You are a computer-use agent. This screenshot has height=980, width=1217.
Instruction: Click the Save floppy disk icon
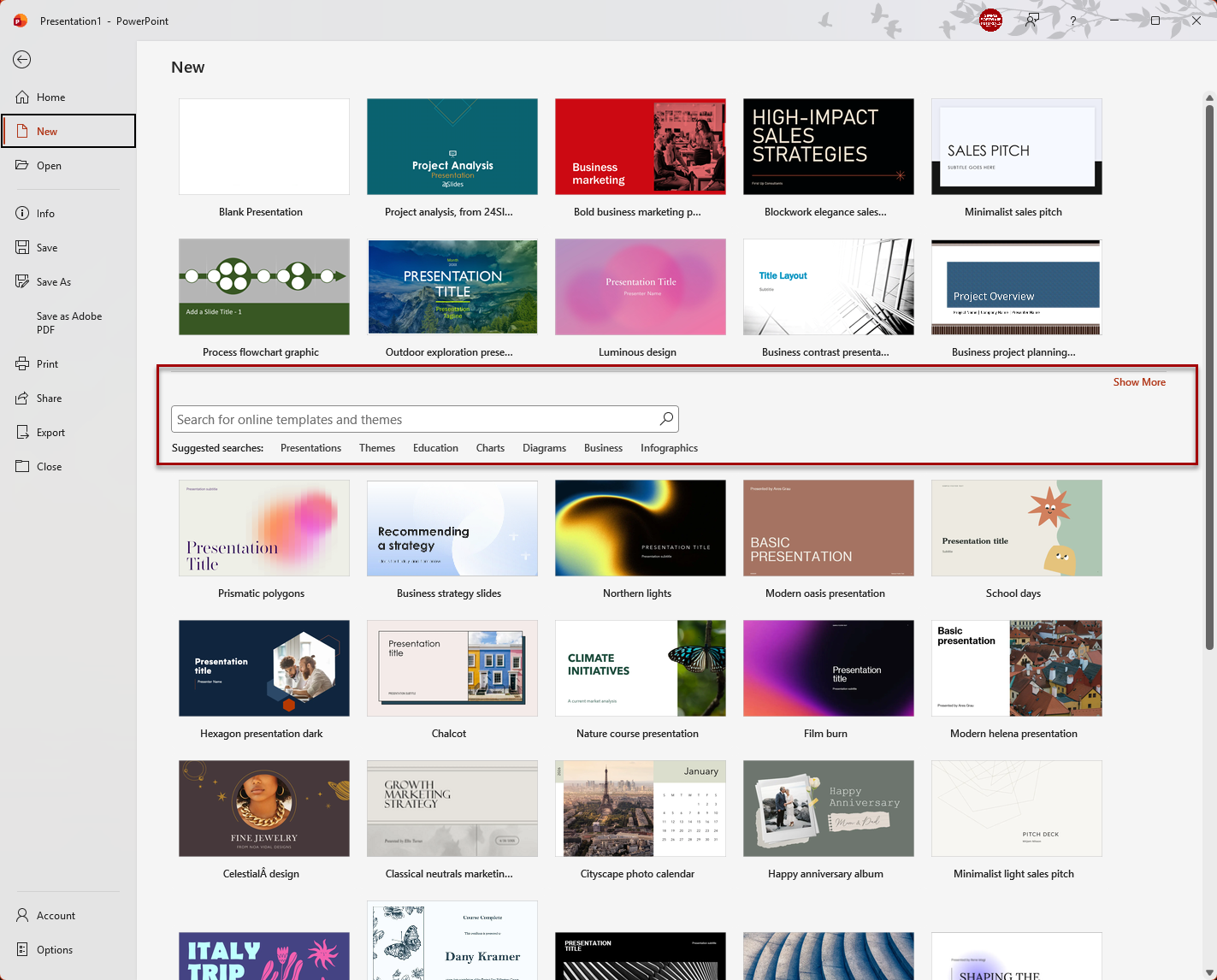pos(22,247)
